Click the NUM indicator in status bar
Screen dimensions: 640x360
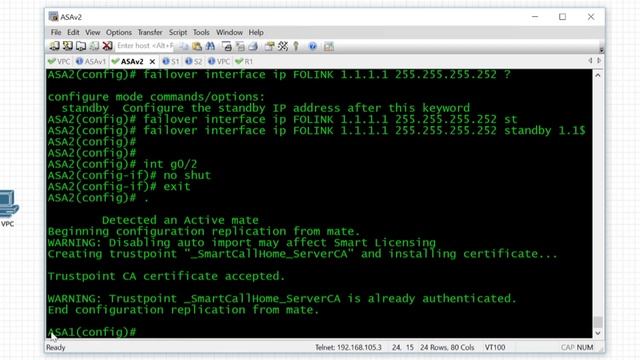tap(585, 348)
